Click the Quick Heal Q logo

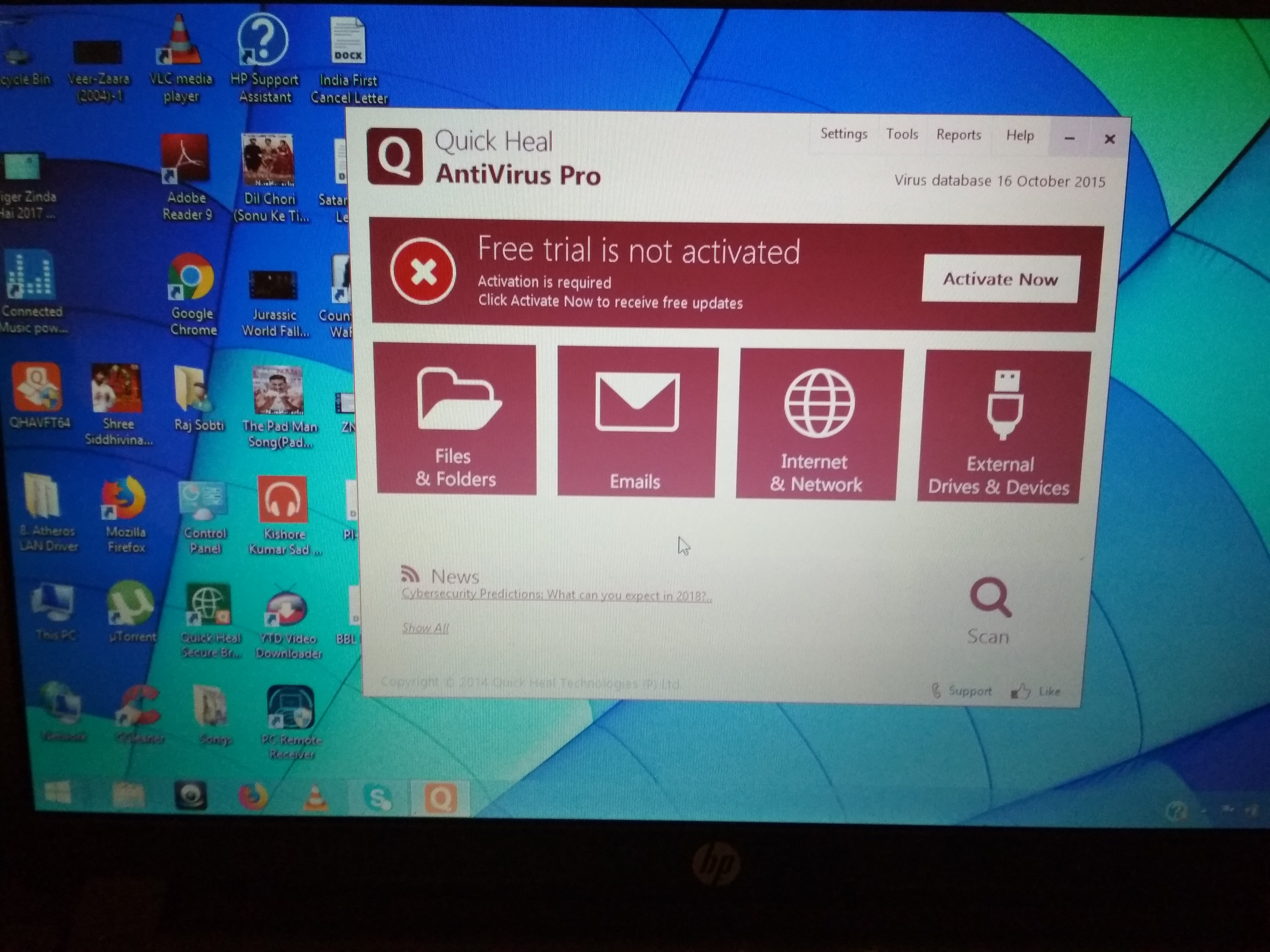[x=395, y=157]
